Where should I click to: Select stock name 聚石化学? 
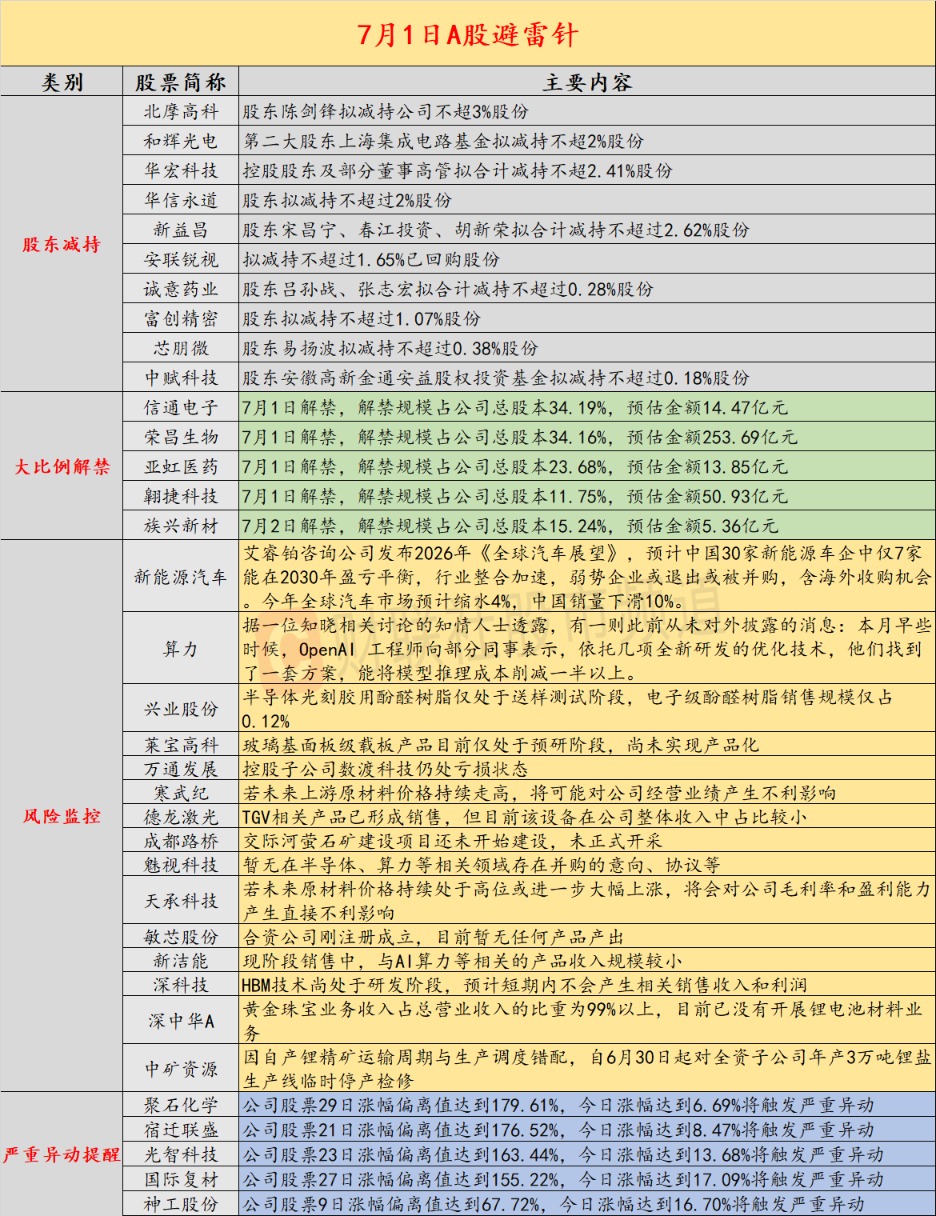[x=181, y=1105]
